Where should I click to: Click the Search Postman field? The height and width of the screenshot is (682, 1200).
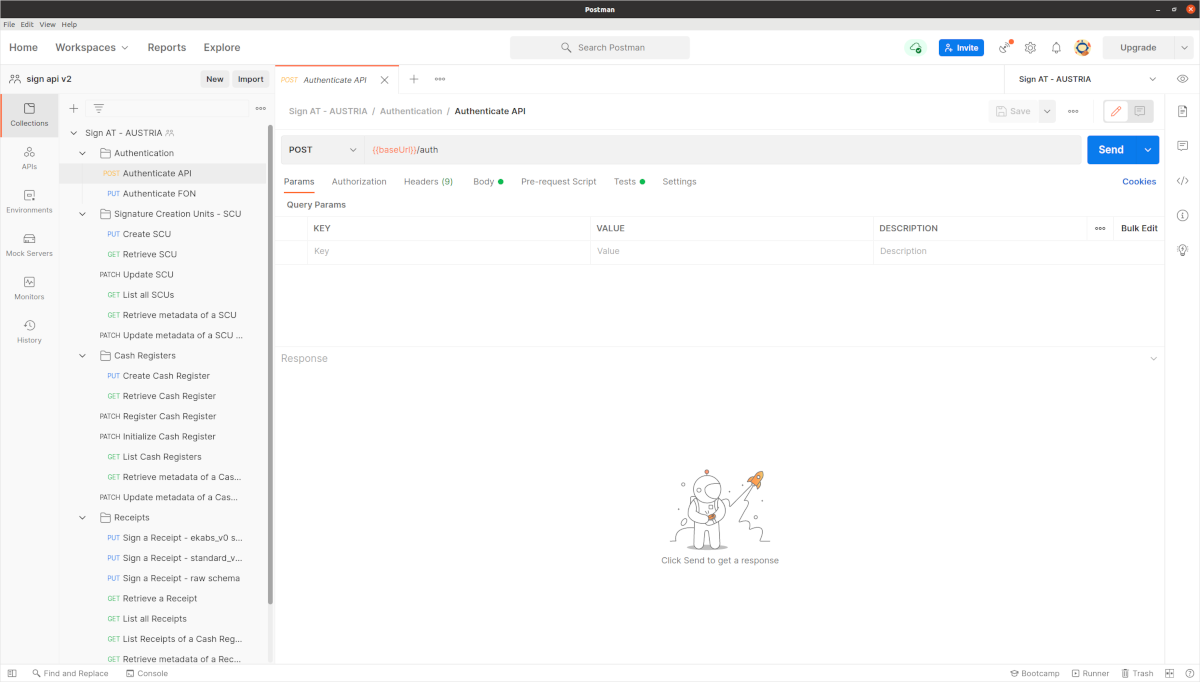[x=600, y=48]
